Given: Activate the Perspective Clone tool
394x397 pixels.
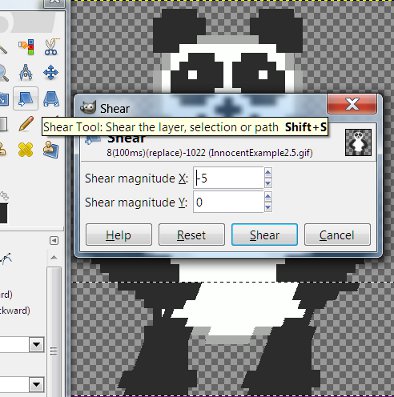Looking at the screenshot, I should tap(51, 150).
